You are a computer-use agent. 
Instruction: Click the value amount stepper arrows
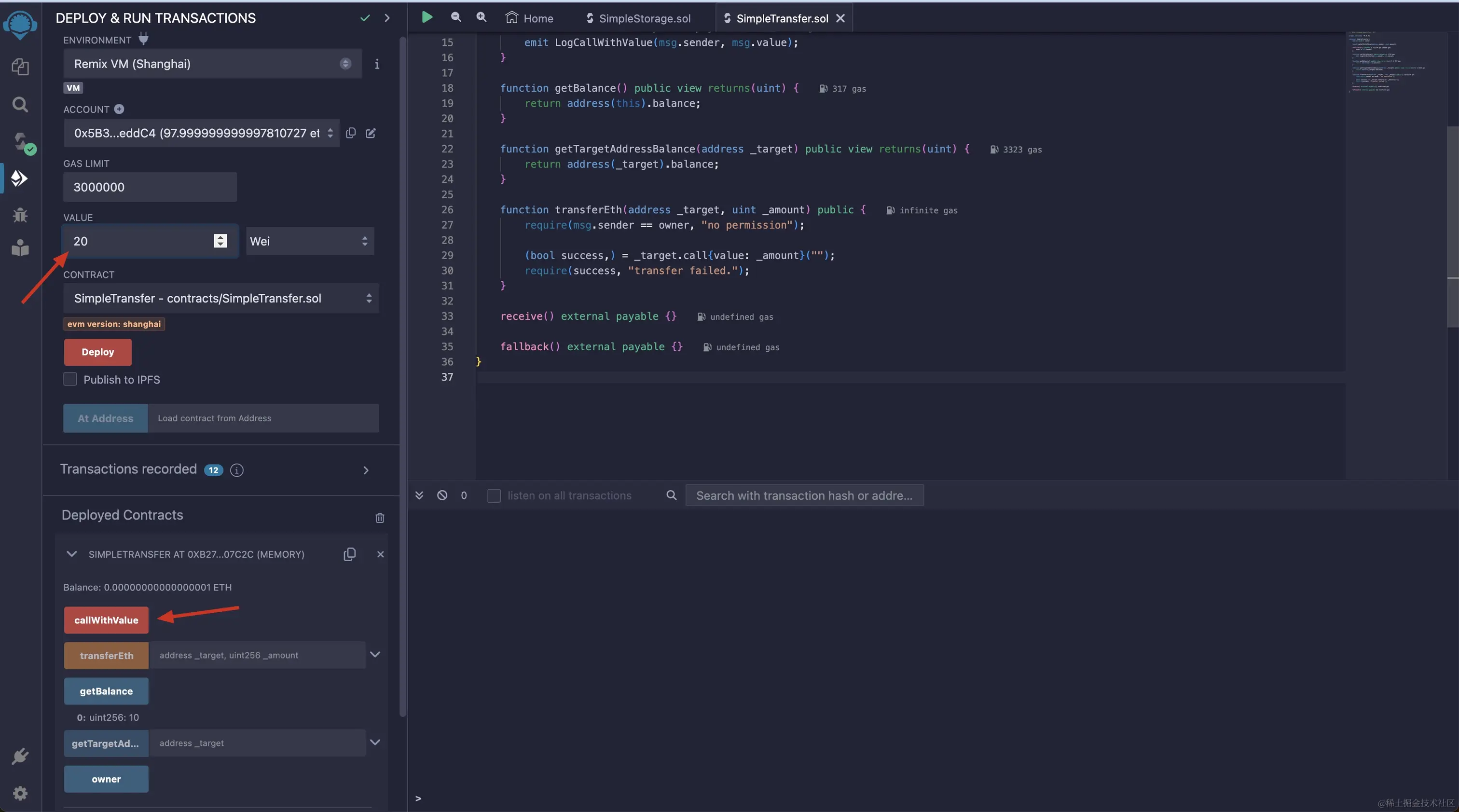point(220,241)
